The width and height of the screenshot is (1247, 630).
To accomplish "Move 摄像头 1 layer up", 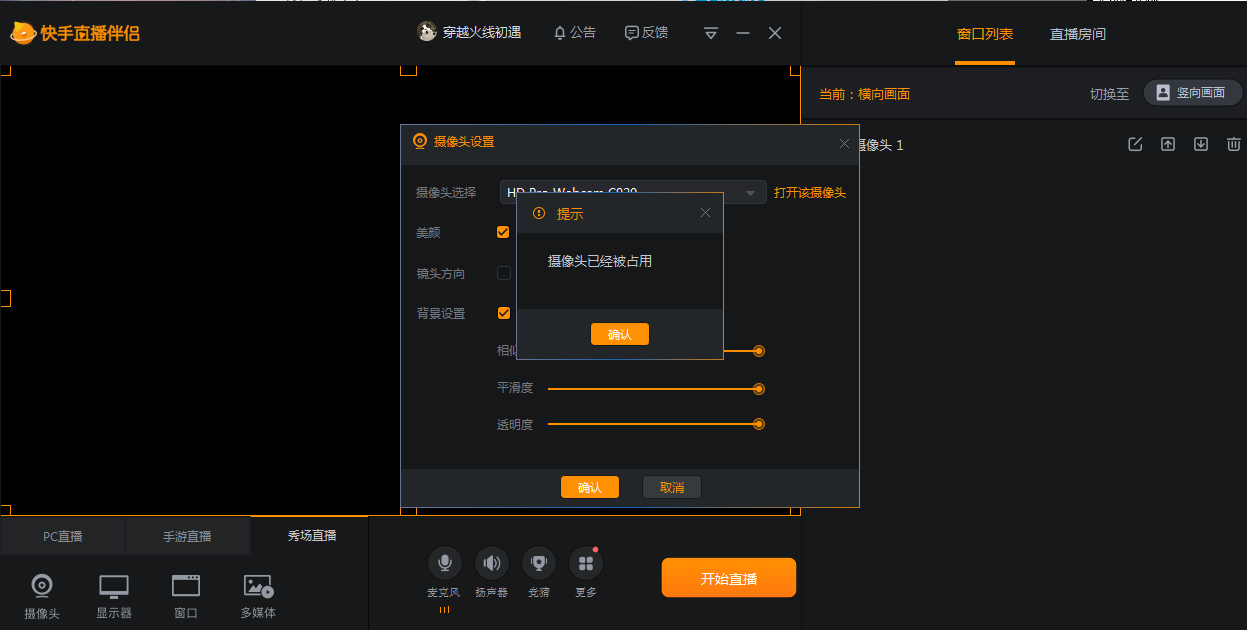I will pos(1168,144).
